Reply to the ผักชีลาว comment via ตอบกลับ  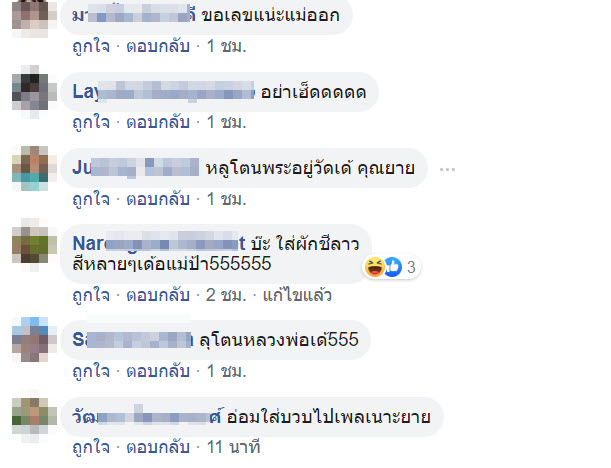[x=158, y=295]
